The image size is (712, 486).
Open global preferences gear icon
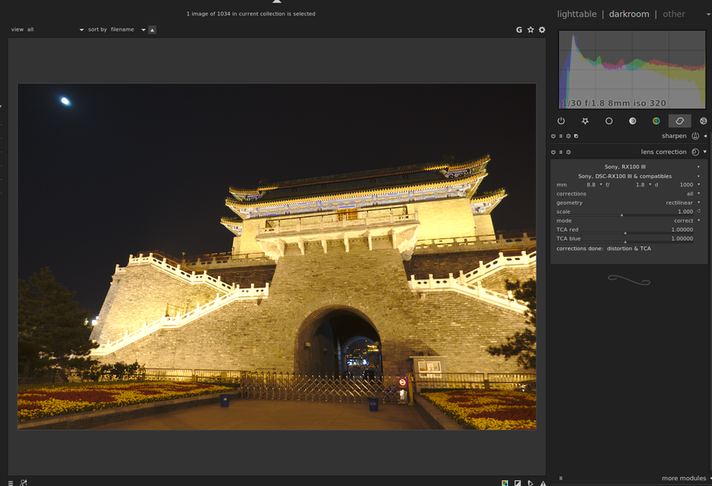(x=542, y=30)
